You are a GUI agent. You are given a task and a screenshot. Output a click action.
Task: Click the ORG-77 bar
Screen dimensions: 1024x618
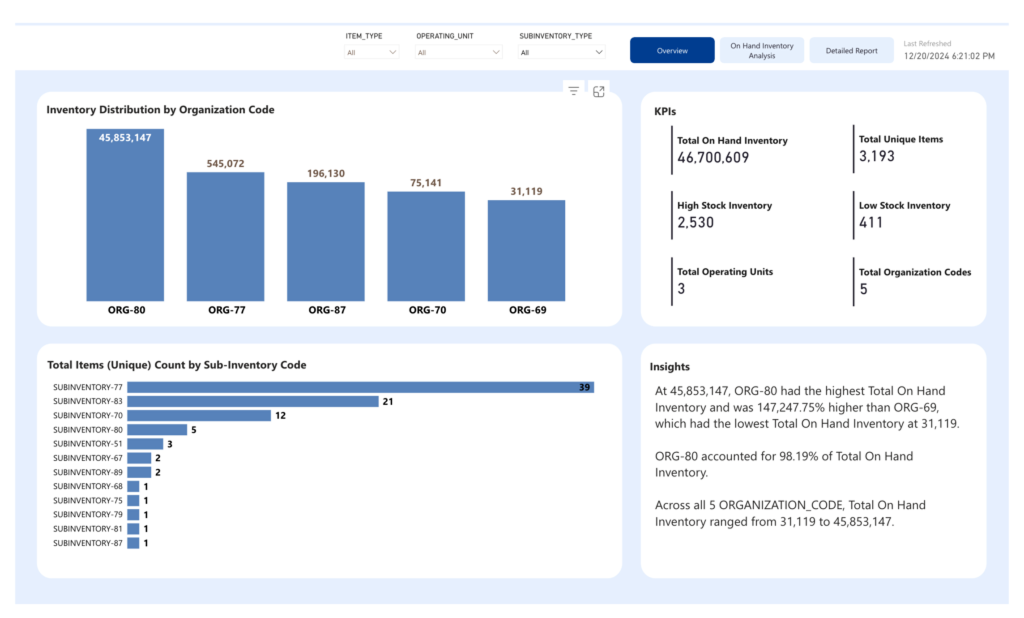click(225, 236)
